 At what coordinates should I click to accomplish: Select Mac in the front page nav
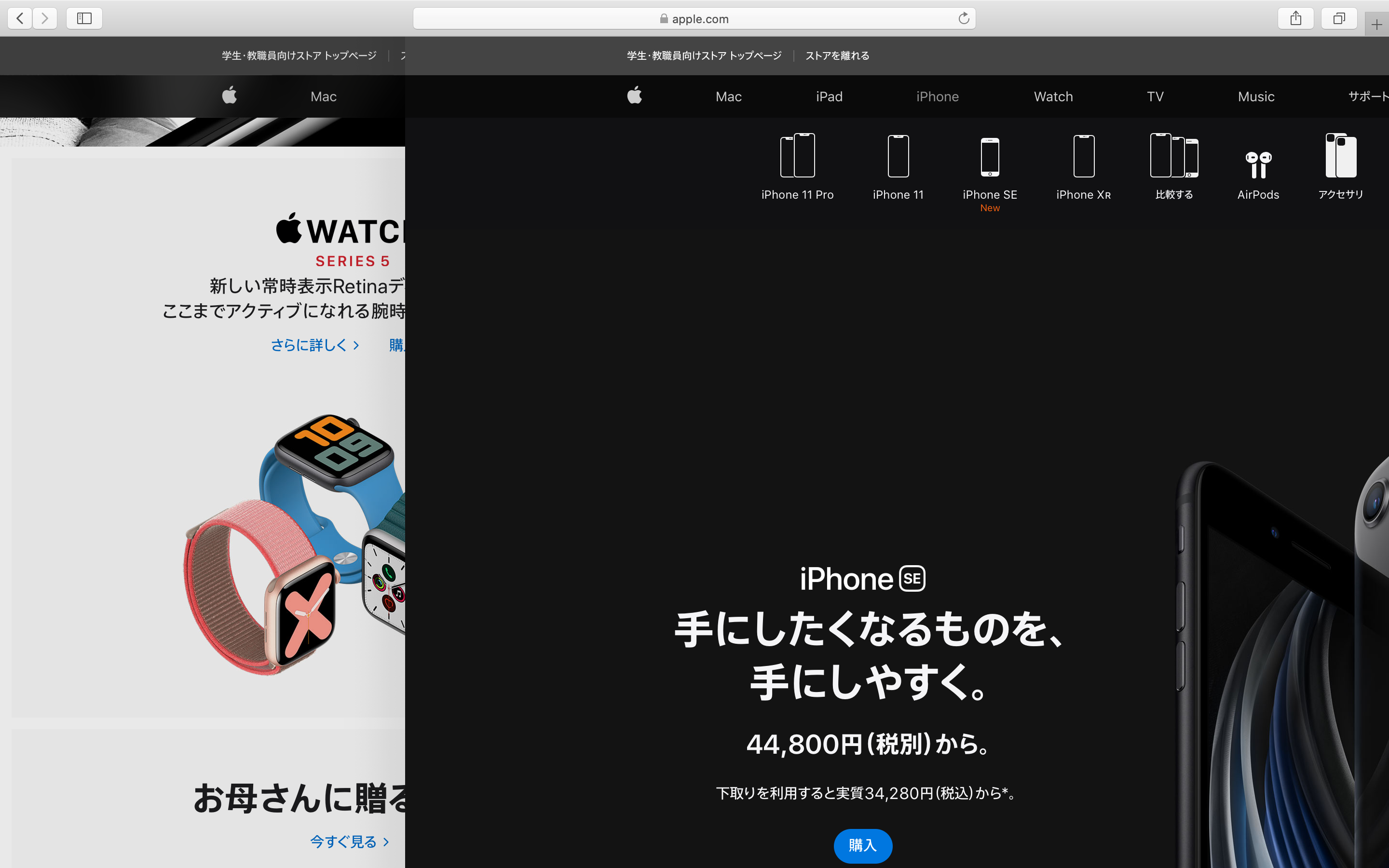728,96
